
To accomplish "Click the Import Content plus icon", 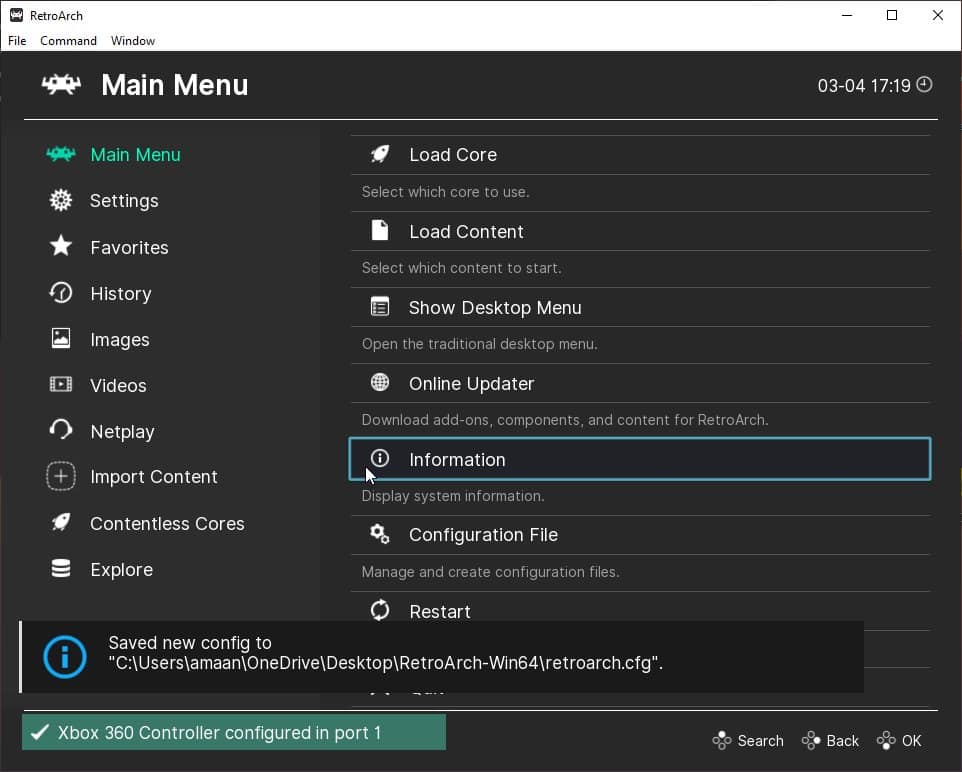I will 61,477.
